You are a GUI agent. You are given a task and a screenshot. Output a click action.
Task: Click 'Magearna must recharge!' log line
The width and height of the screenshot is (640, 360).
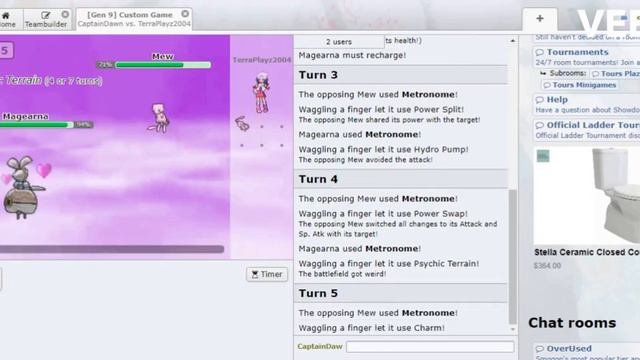click(x=352, y=55)
